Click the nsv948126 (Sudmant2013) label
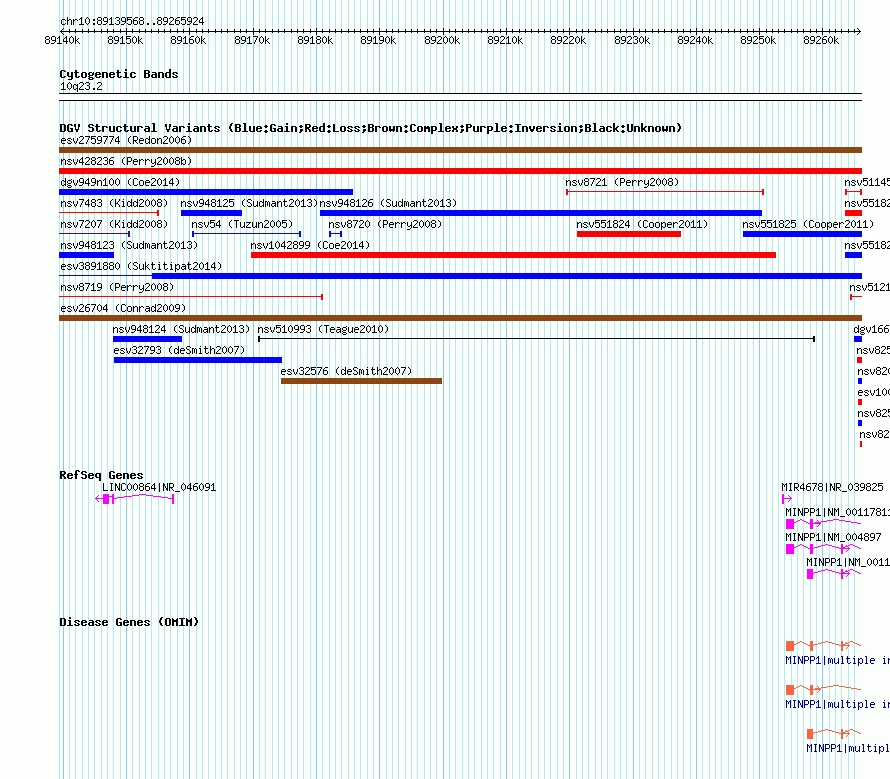The width and height of the screenshot is (890, 779). click(388, 203)
